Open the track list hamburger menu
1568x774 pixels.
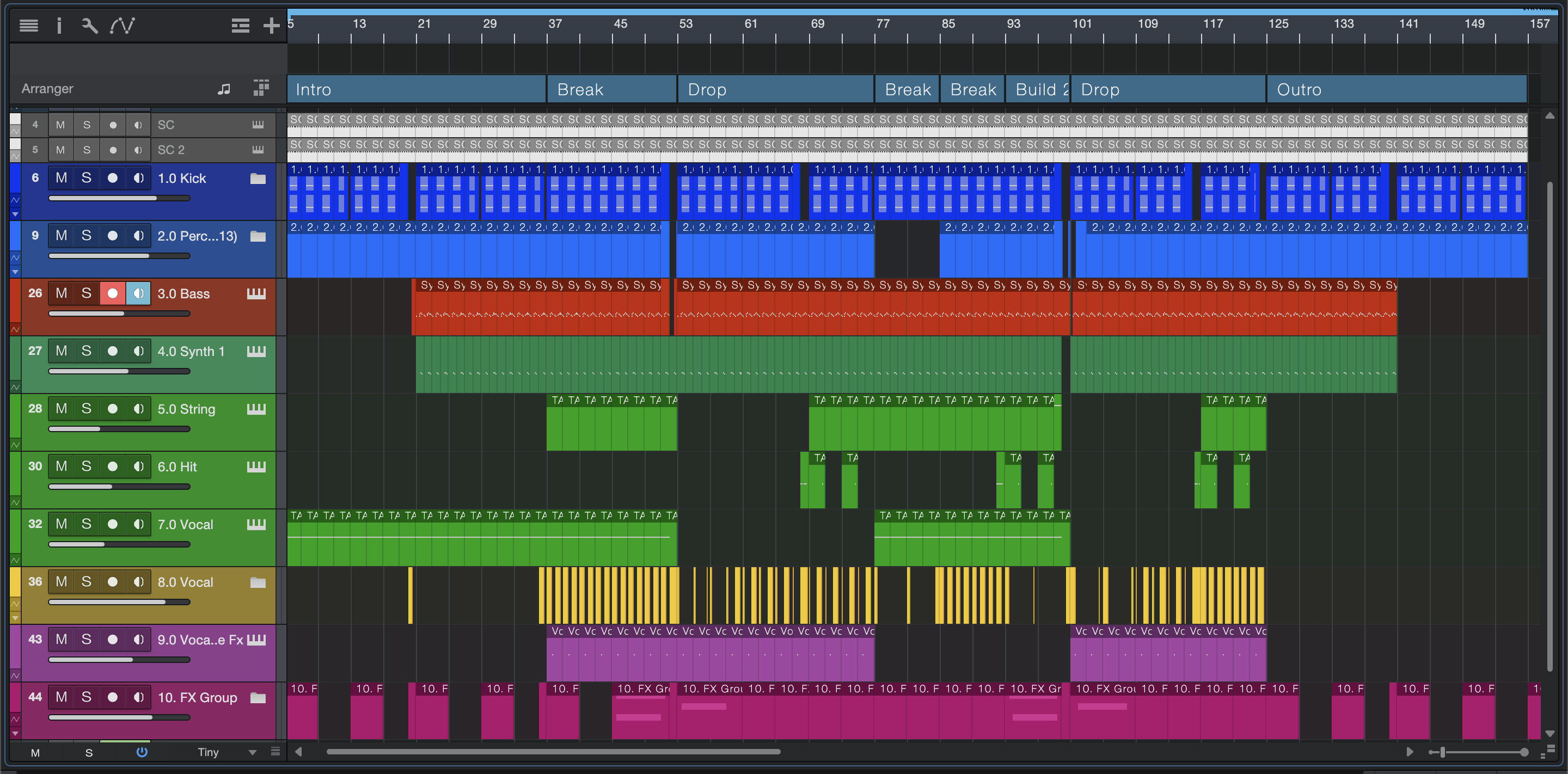click(29, 26)
